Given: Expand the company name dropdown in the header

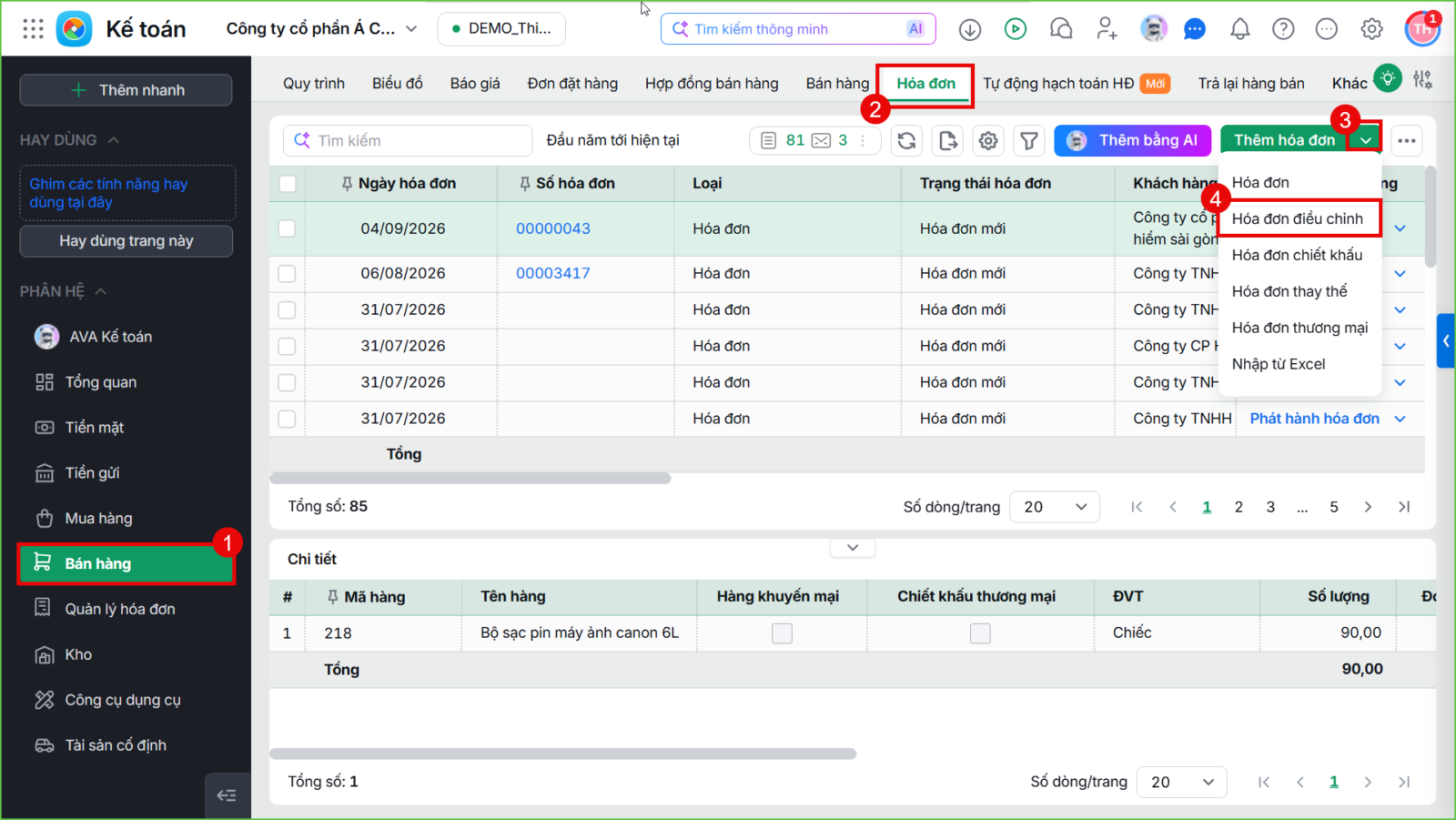Looking at the screenshot, I should coord(411,29).
